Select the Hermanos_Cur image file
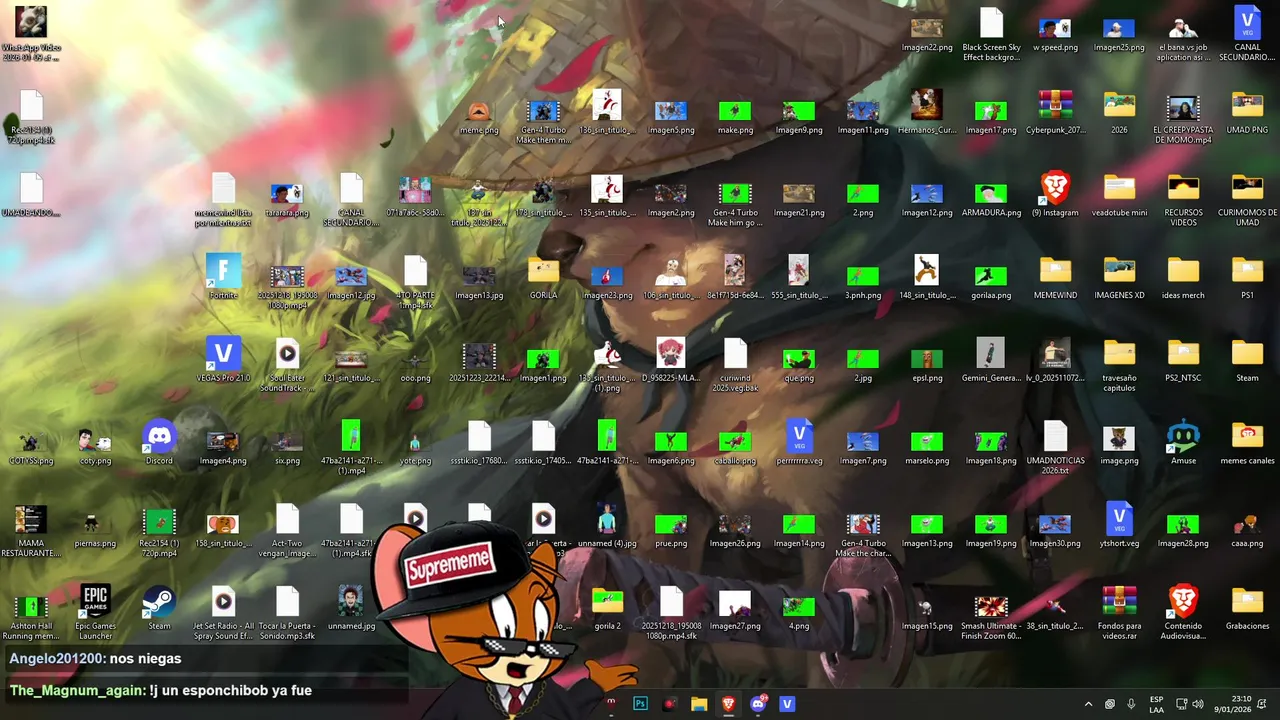The width and height of the screenshot is (1280, 720). point(927,112)
